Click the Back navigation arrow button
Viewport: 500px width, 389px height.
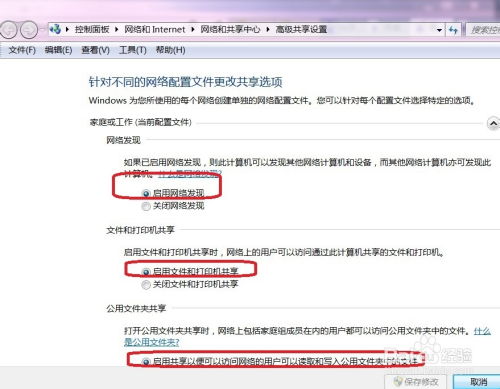(9, 30)
